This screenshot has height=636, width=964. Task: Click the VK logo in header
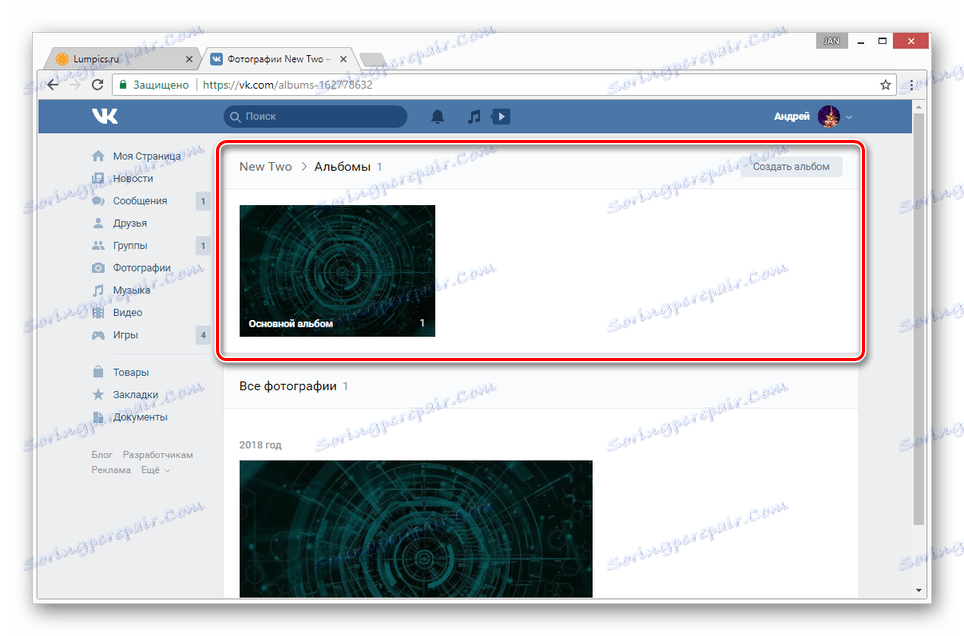click(x=105, y=116)
